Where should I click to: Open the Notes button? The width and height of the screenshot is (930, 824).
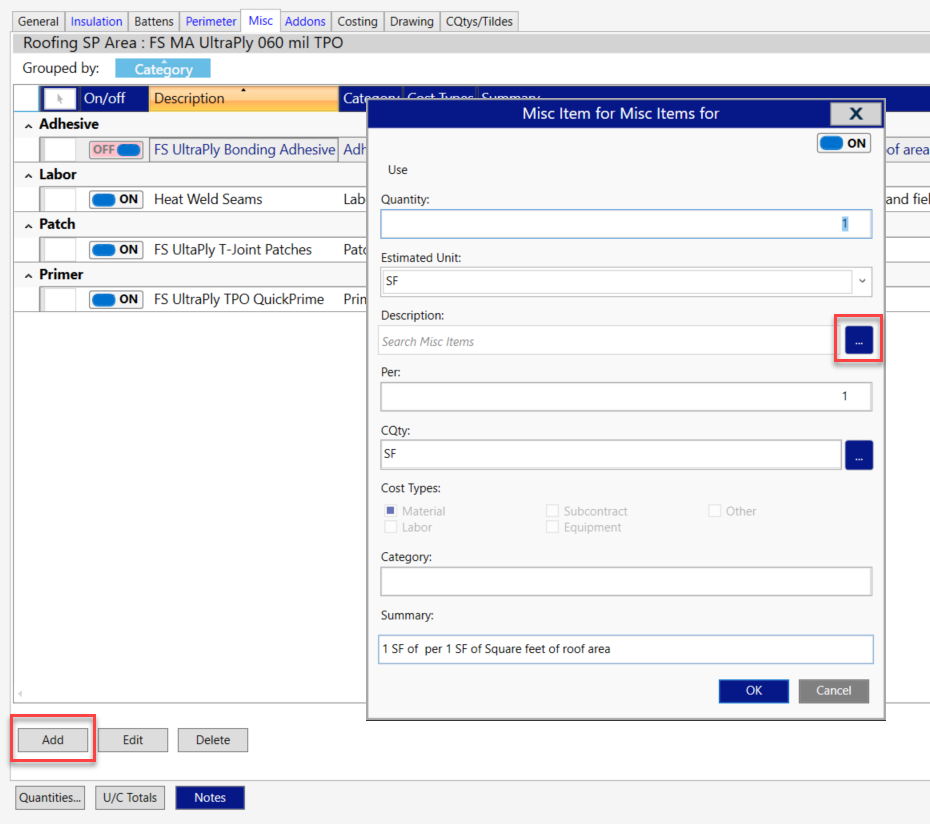(x=210, y=797)
